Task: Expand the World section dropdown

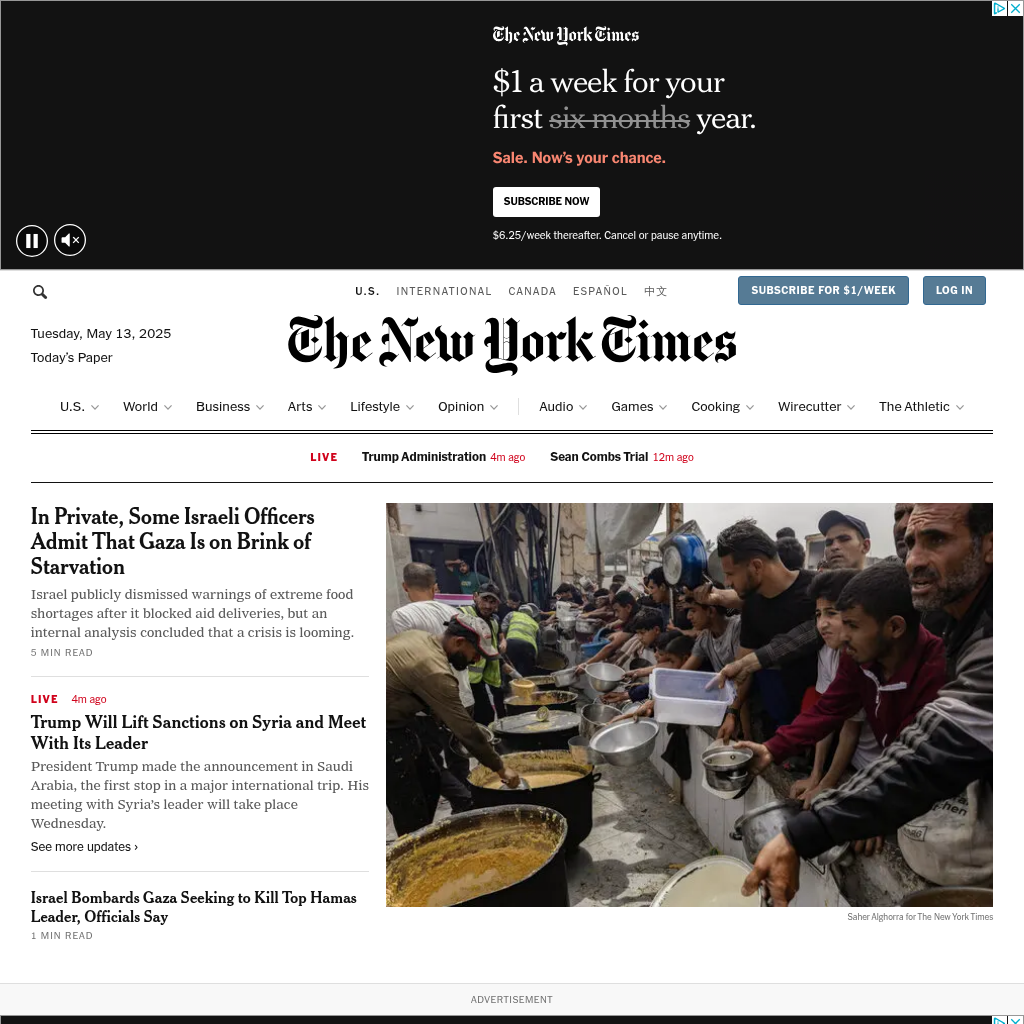Action: tap(168, 407)
